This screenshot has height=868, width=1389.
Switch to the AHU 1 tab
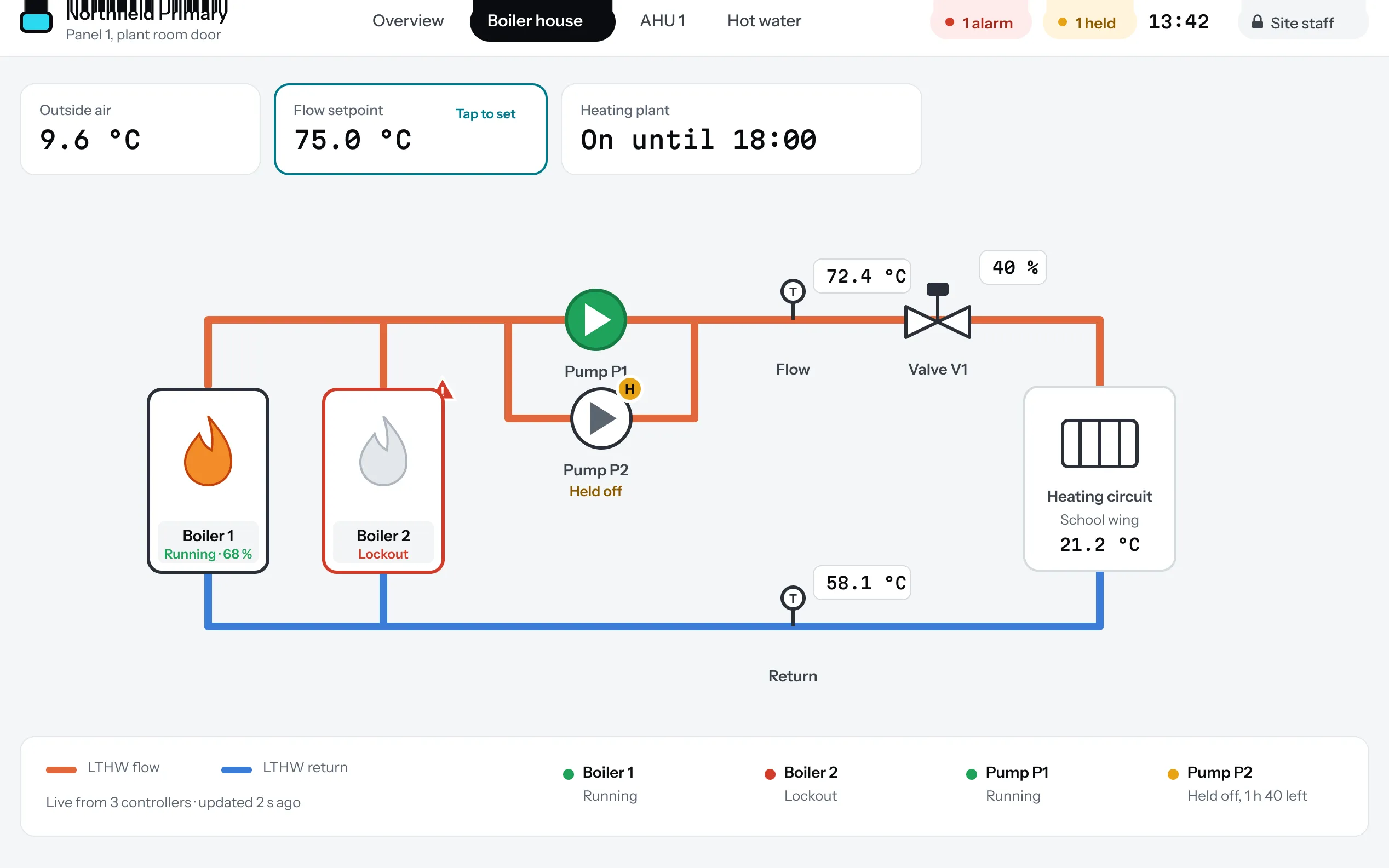click(662, 21)
